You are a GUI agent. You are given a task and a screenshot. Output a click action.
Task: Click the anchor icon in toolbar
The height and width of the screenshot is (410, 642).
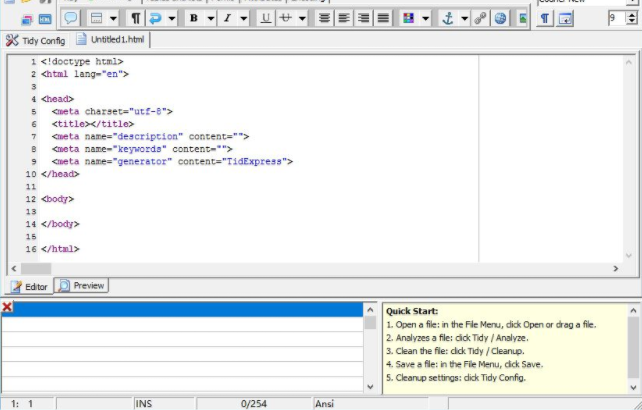449,18
